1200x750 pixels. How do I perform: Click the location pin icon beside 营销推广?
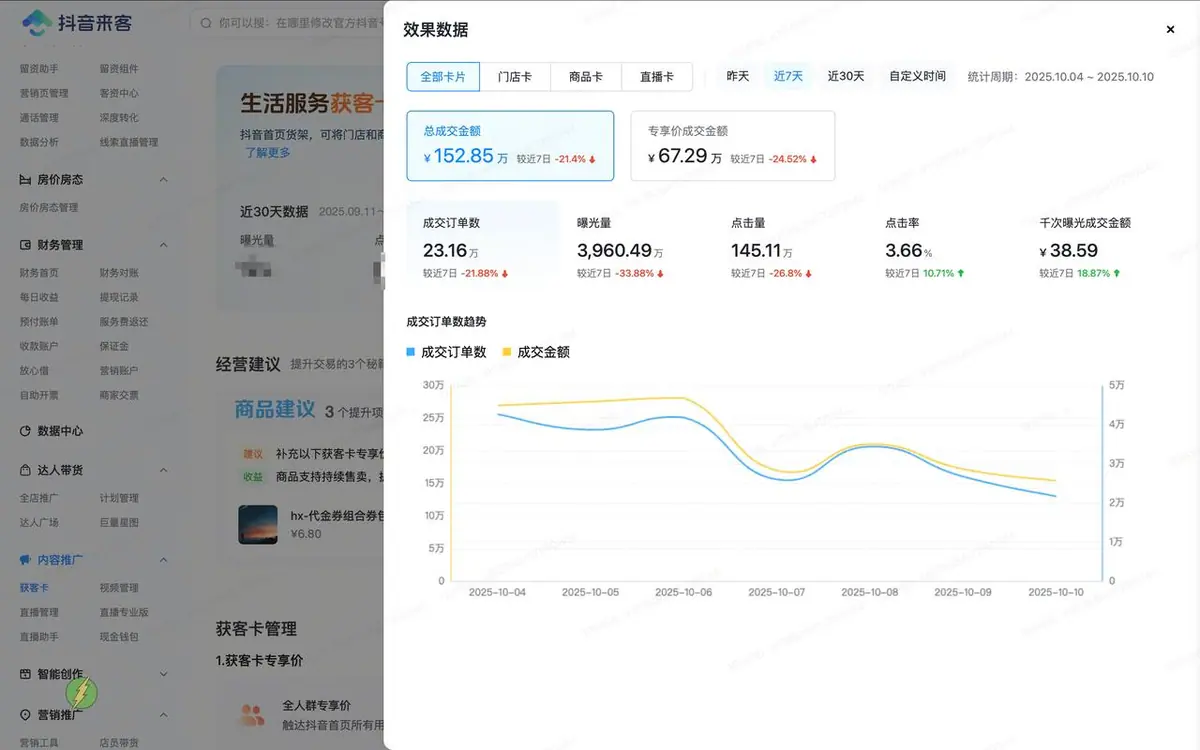[27, 715]
